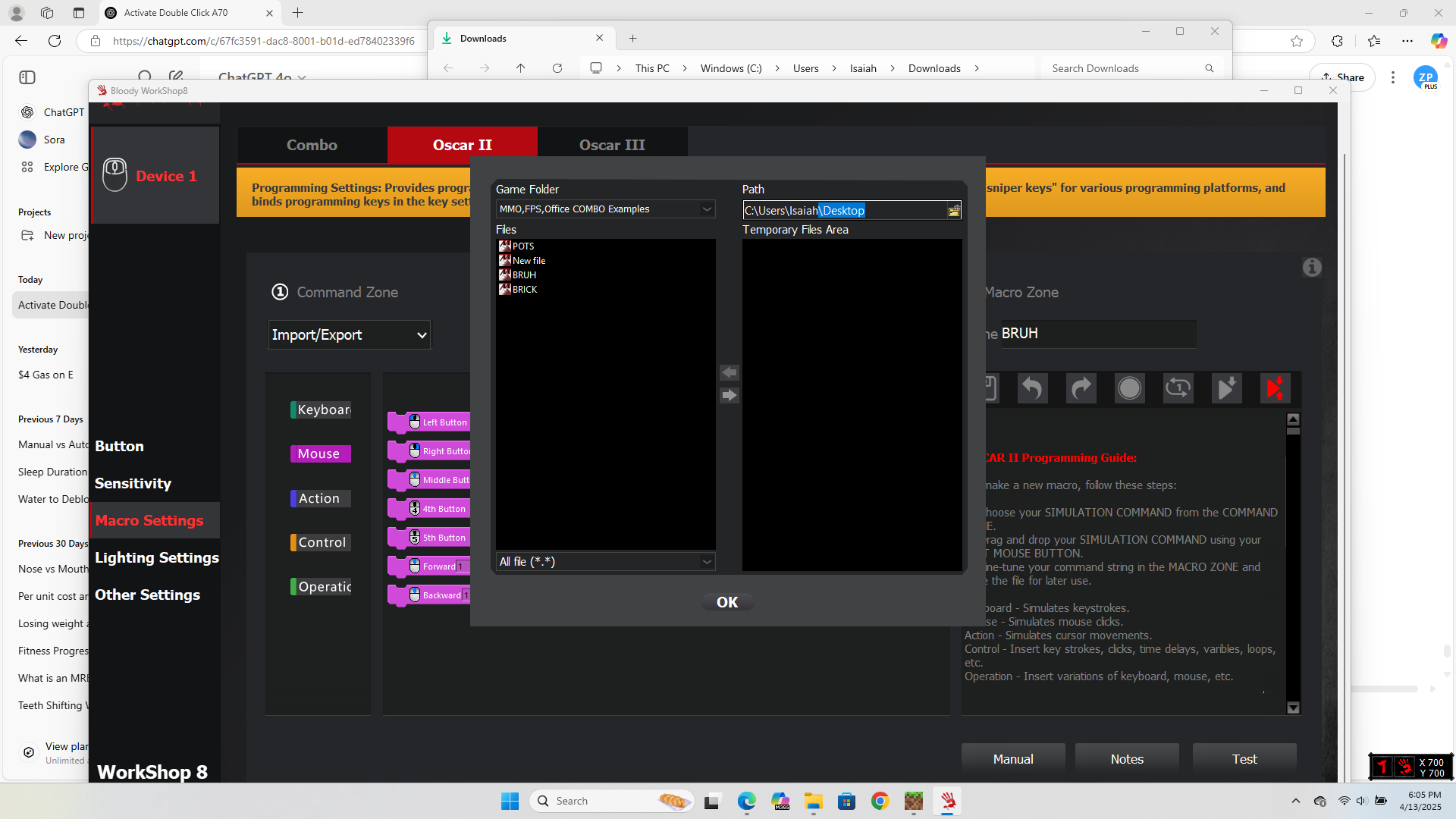This screenshot has height=819, width=1456.
Task: Switch to the Combo tab
Action: tap(312, 145)
